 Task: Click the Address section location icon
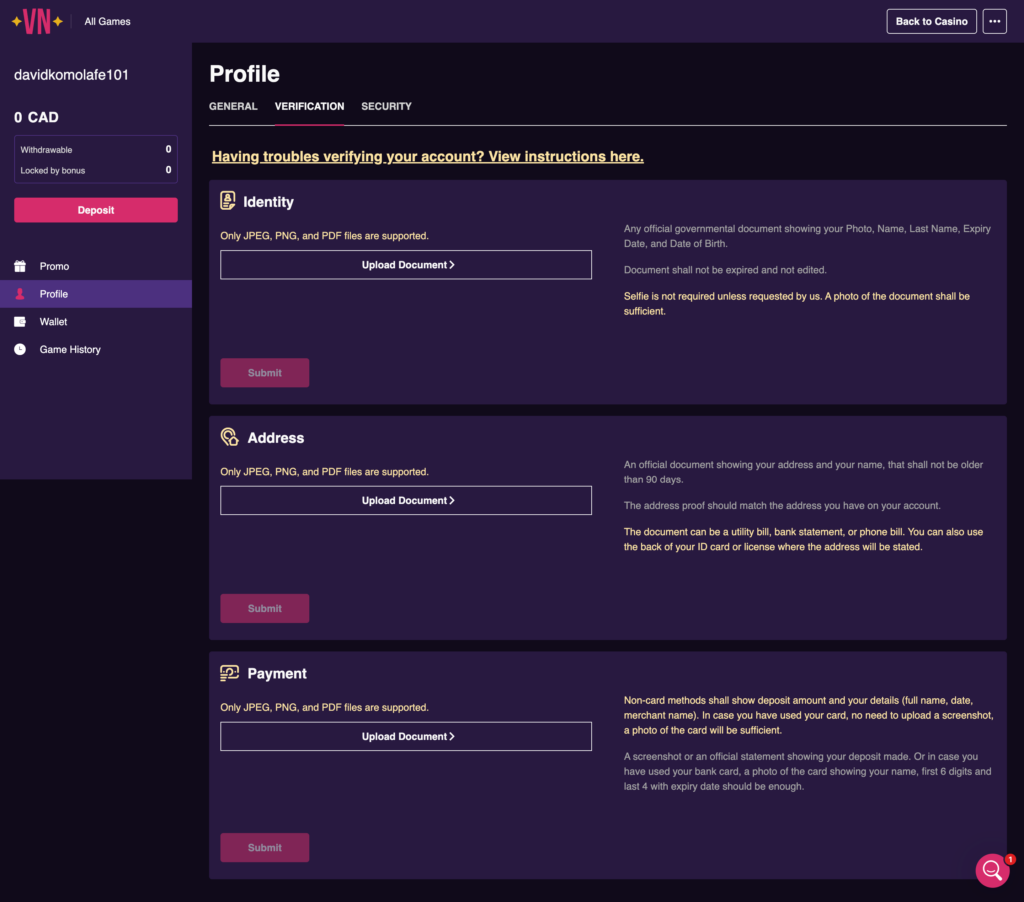tap(229, 437)
